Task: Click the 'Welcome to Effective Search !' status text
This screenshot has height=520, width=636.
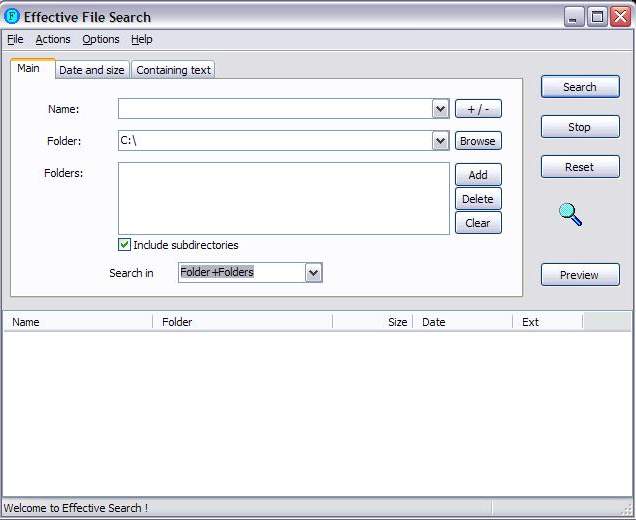Action: point(76,508)
